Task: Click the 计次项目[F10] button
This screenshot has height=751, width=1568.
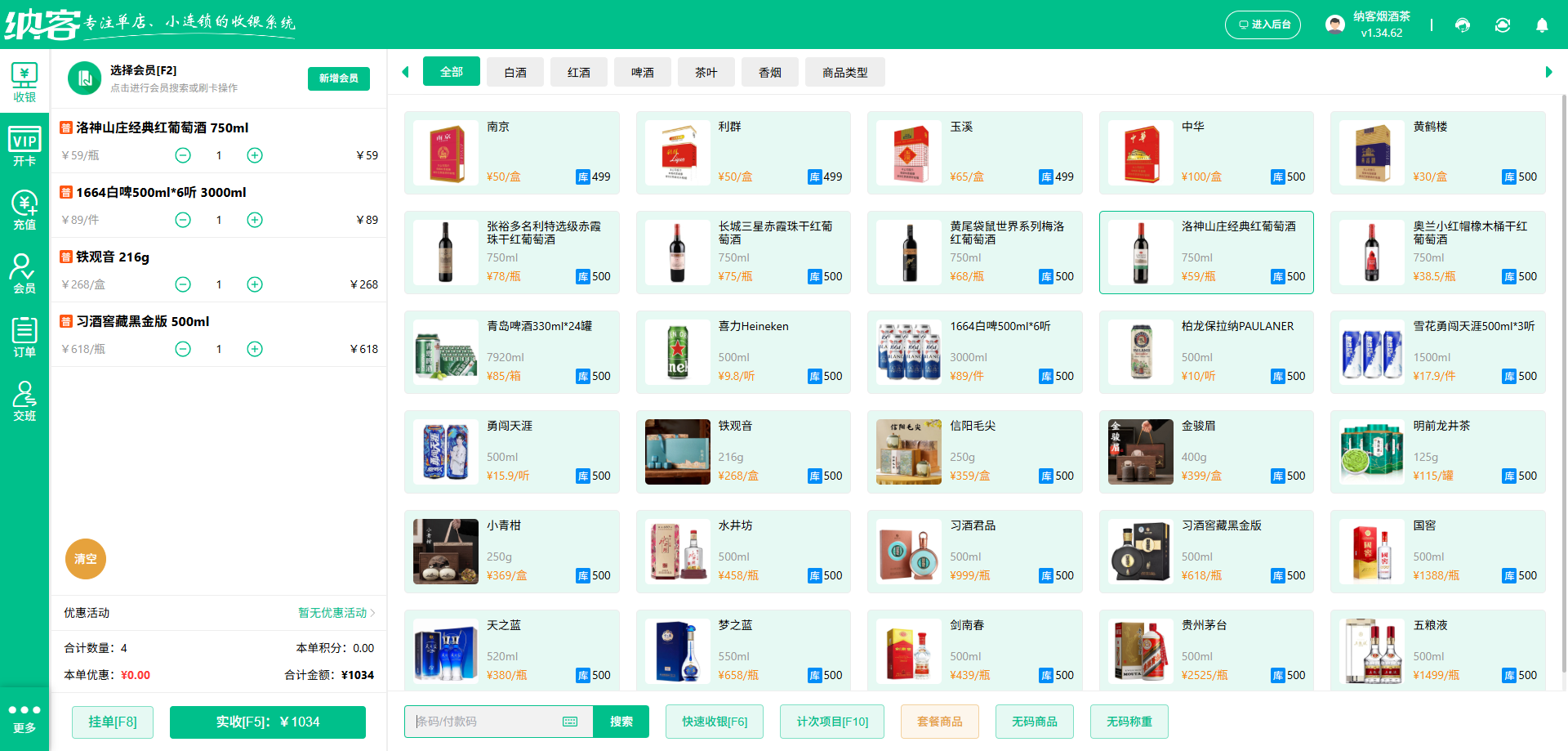Action: click(x=832, y=722)
